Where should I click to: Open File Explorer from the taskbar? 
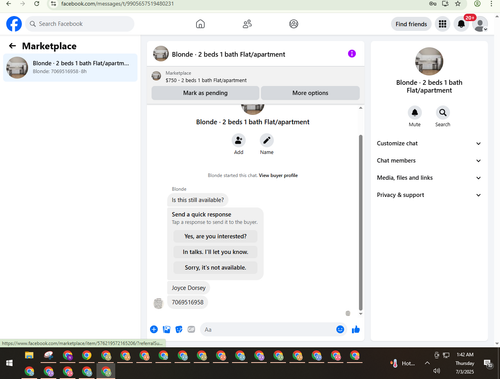(29, 355)
